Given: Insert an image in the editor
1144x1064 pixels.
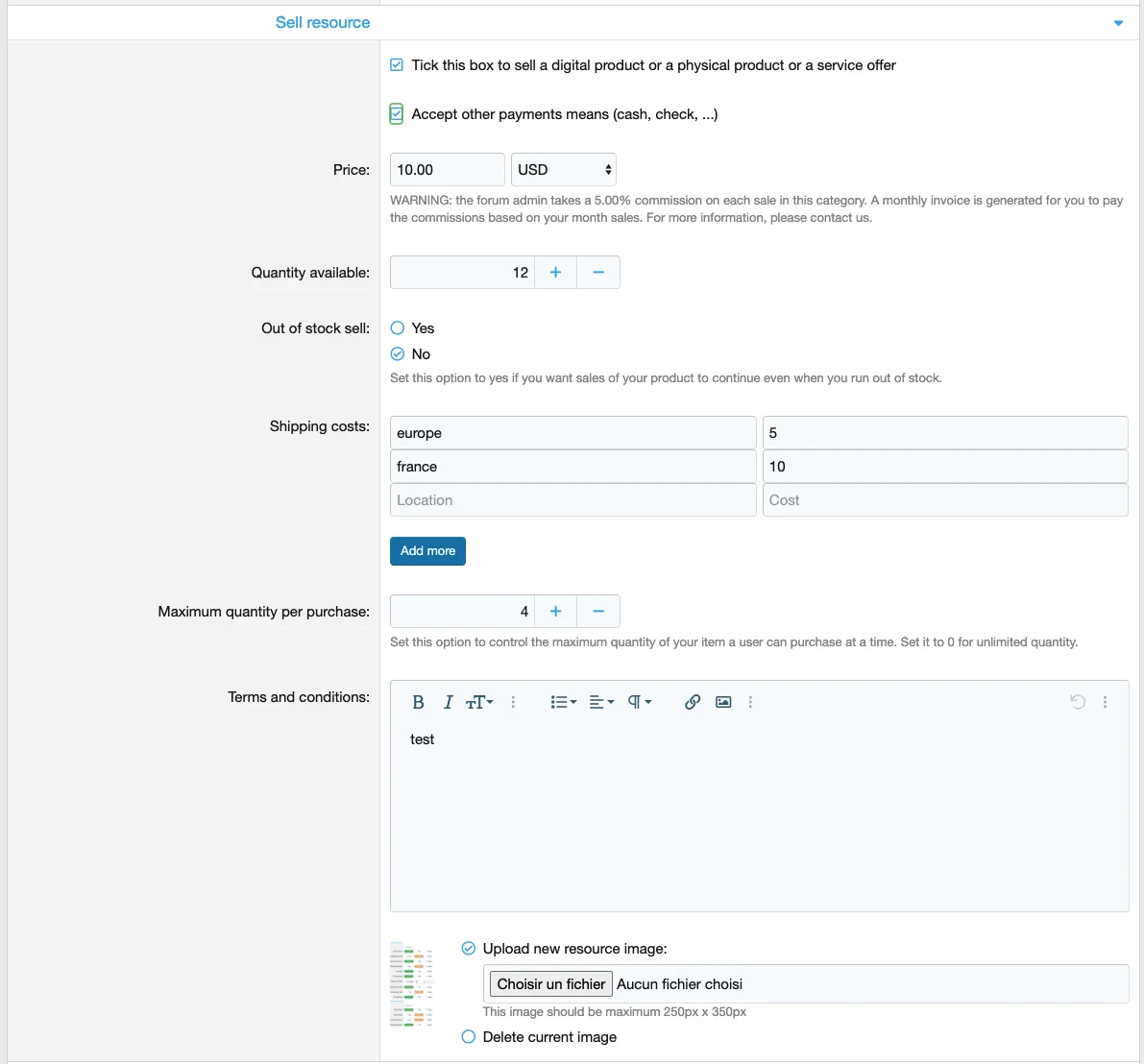Looking at the screenshot, I should [723, 702].
